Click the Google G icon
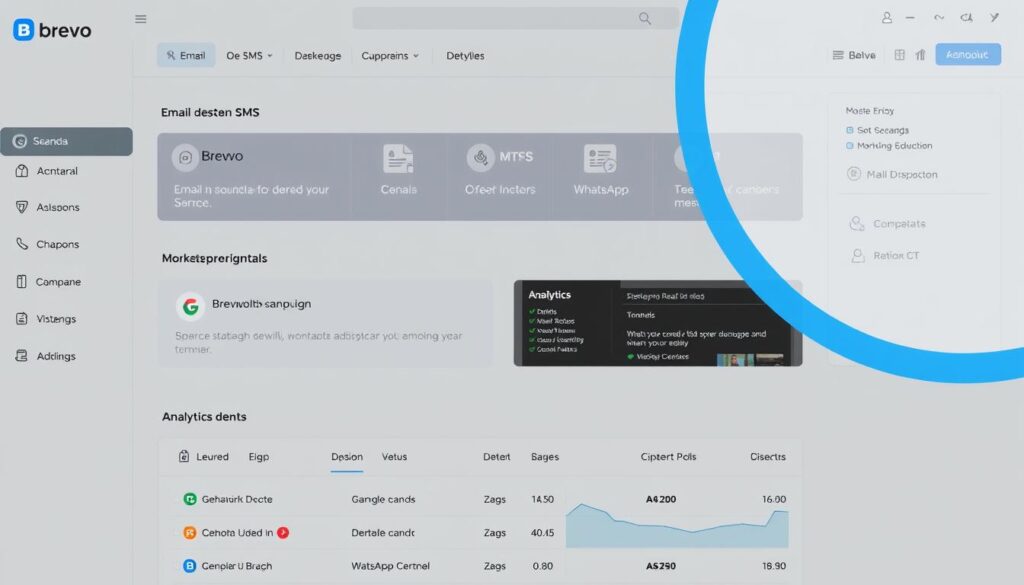Viewport: 1024px width, 585px height. coord(190,306)
